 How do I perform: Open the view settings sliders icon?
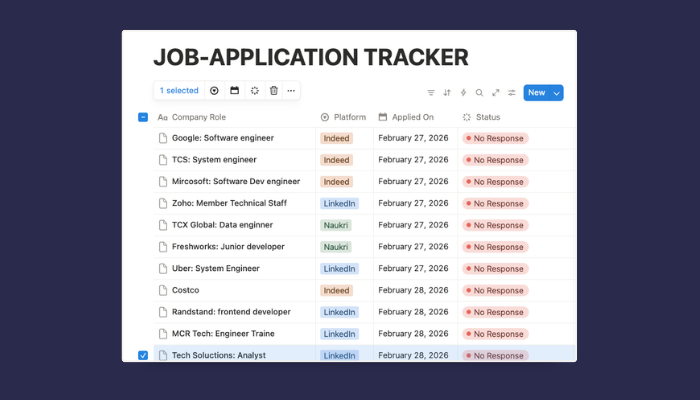click(x=512, y=93)
